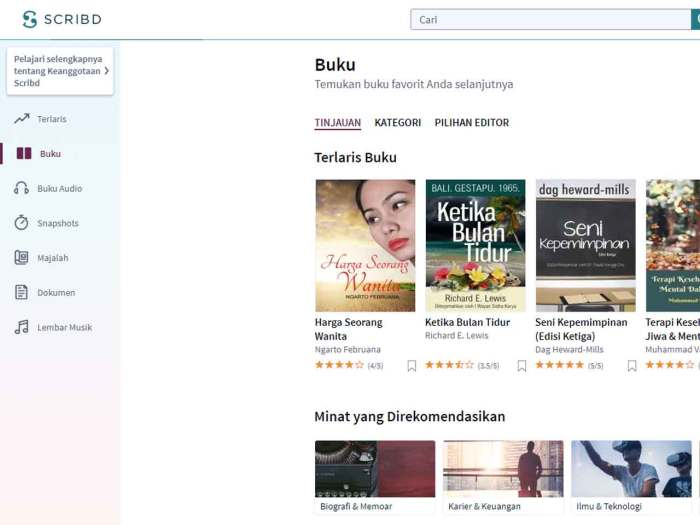Screen dimensions: 700x525
Task: Click the search button beside Cari
Action: pos(696,20)
